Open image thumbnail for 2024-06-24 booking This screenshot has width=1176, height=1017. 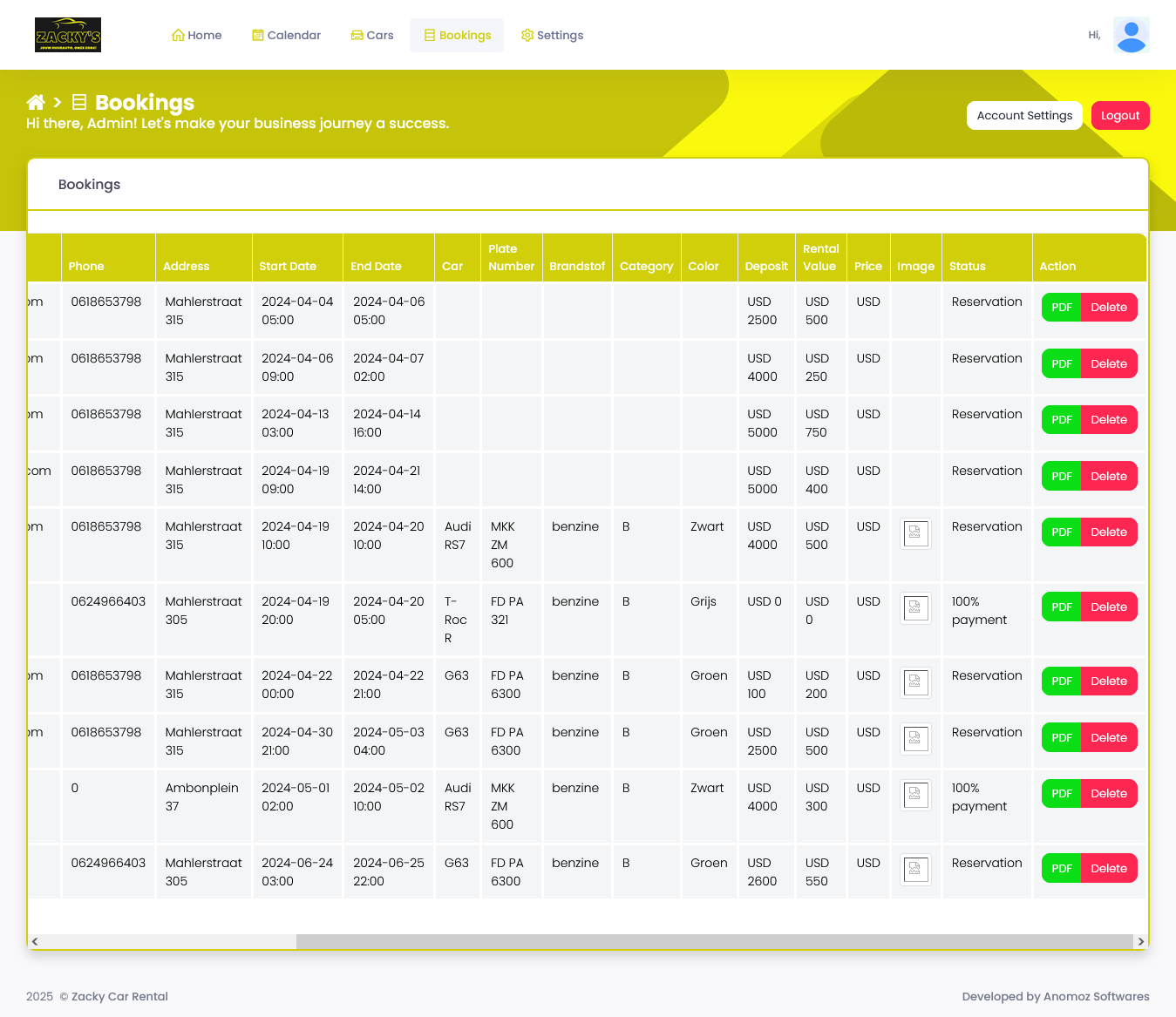tap(915, 869)
